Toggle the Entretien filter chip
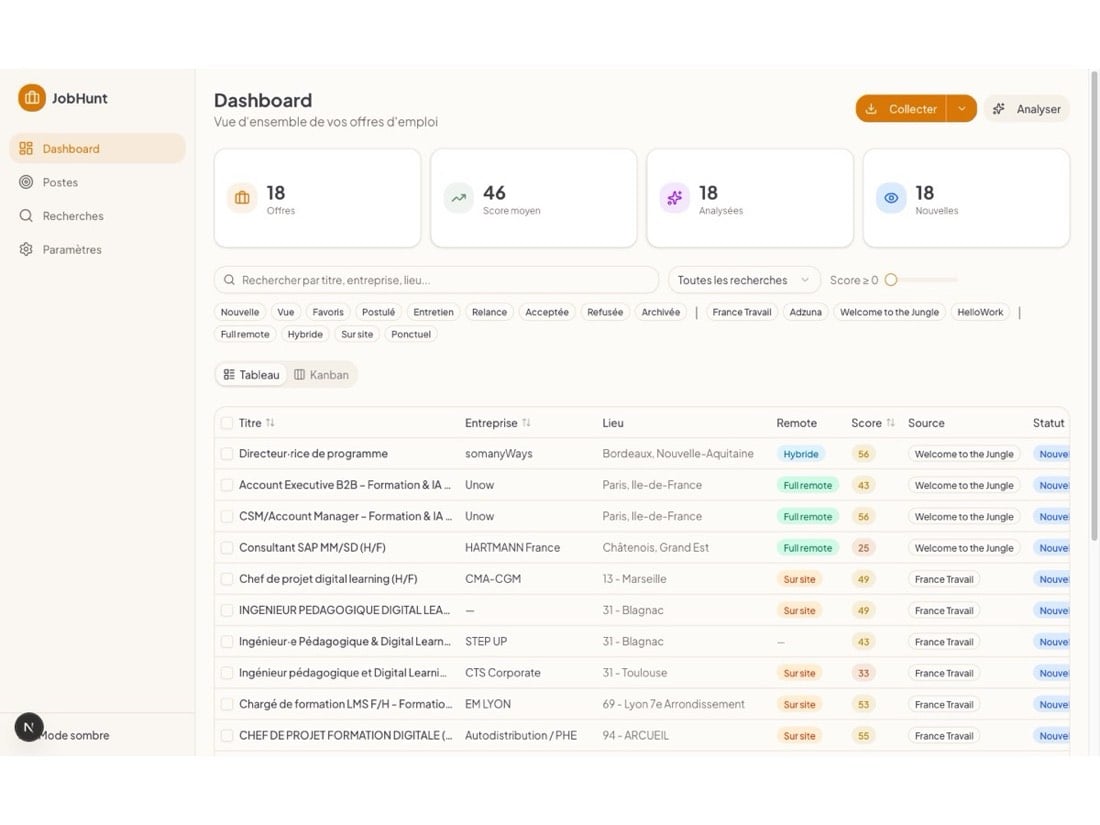This screenshot has height=825, width=1100. click(x=433, y=312)
